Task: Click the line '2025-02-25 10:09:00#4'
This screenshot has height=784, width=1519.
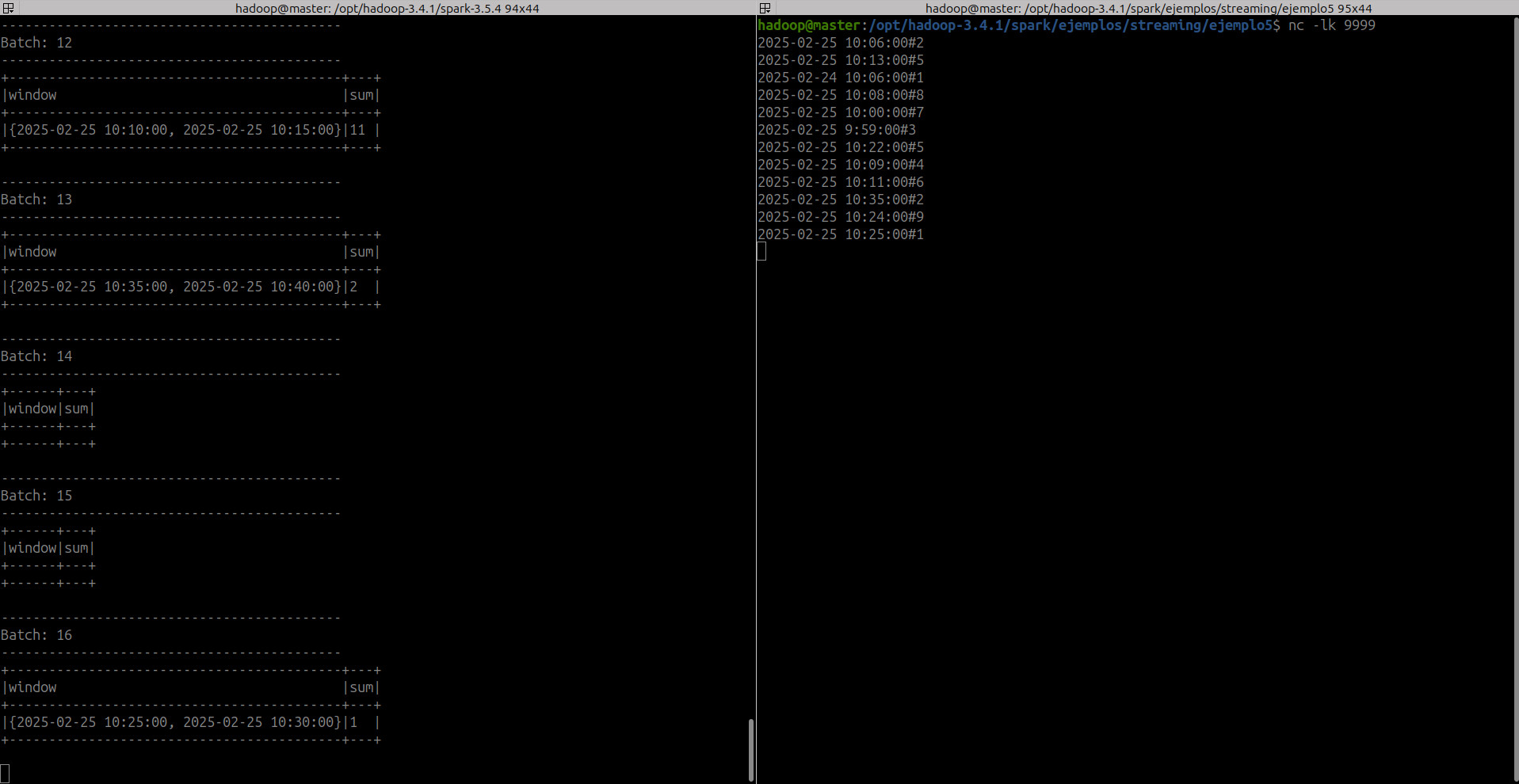Action: tap(841, 165)
